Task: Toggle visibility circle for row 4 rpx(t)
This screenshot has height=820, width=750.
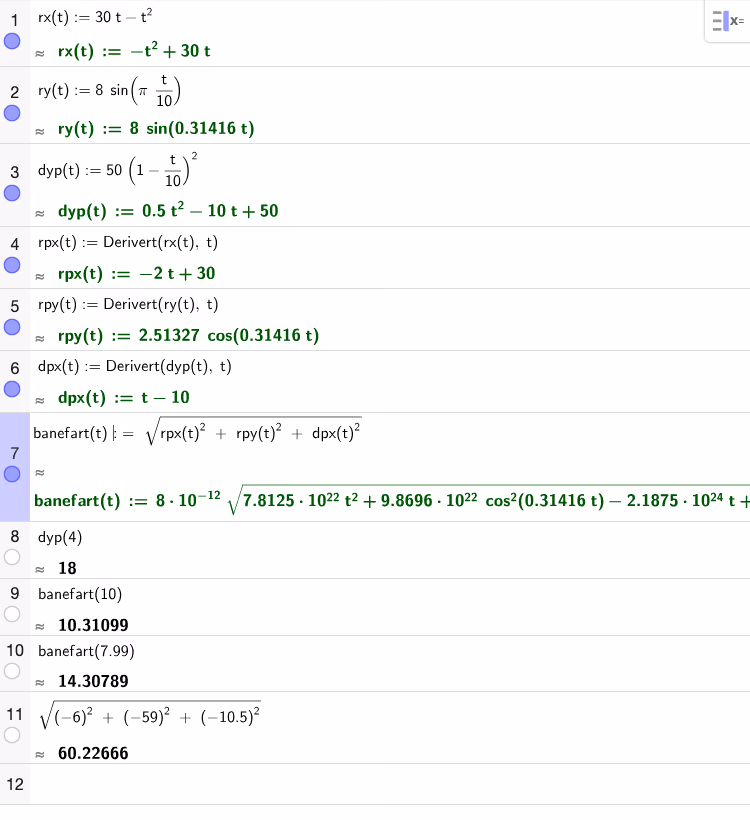Action: [x=12, y=265]
